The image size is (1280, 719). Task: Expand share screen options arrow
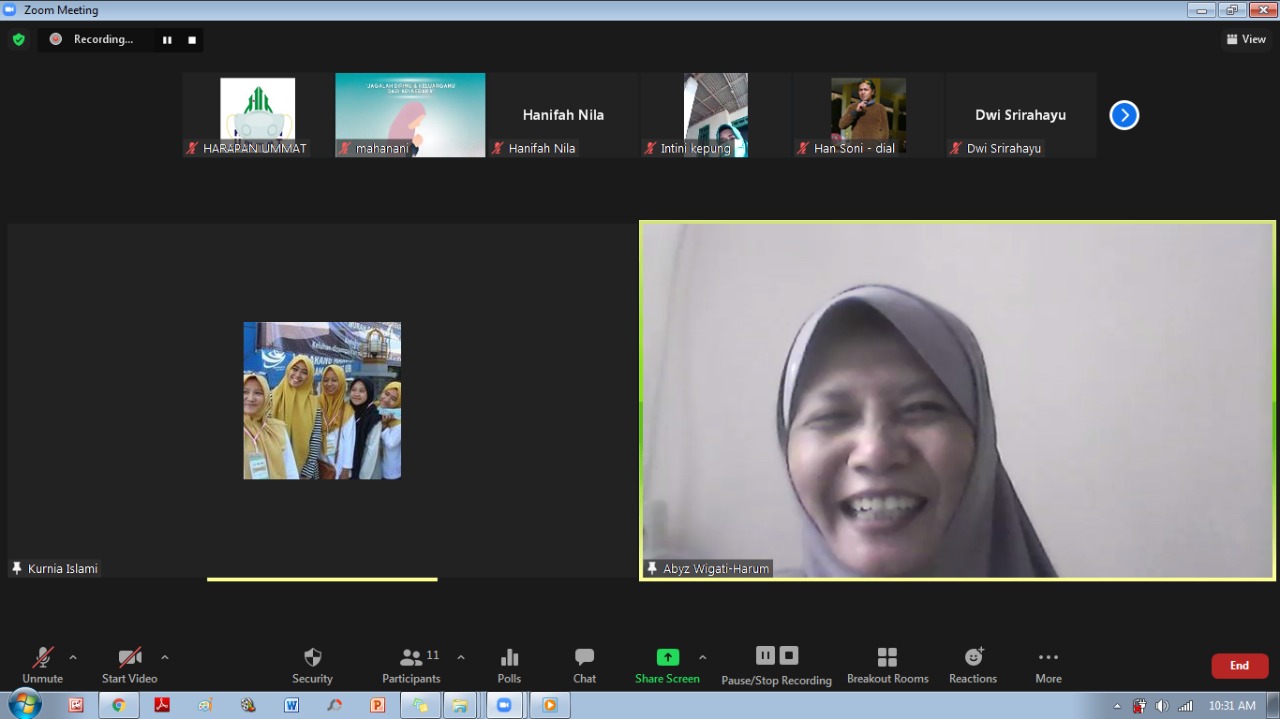pyautogui.click(x=703, y=657)
